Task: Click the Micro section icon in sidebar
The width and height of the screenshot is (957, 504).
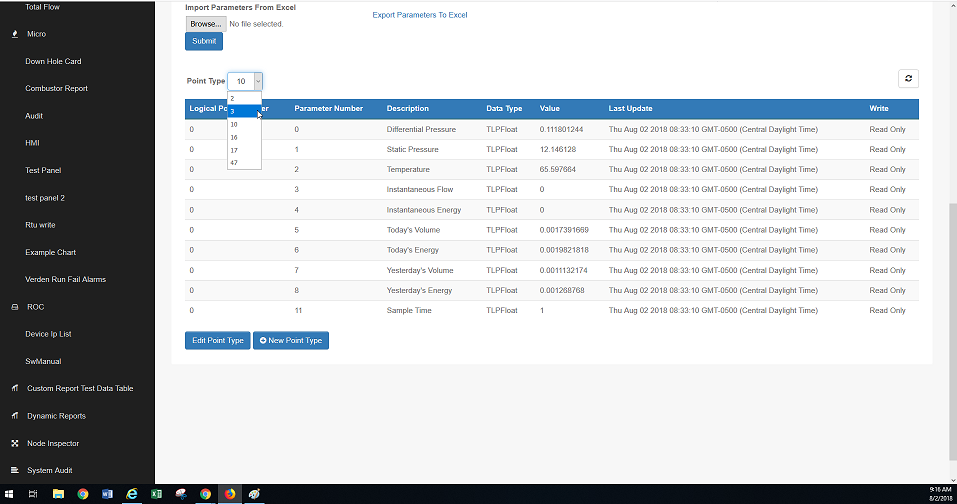Action: click(15, 34)
